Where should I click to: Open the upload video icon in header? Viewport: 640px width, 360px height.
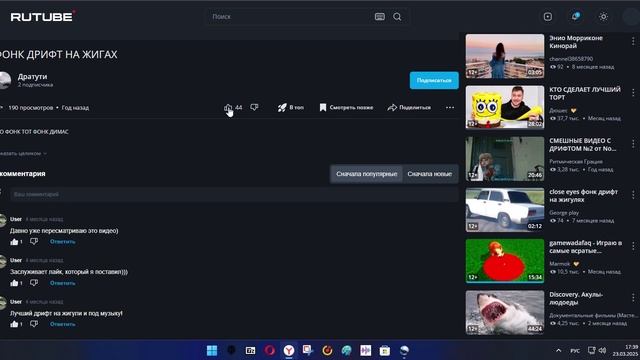coord(548,17)
